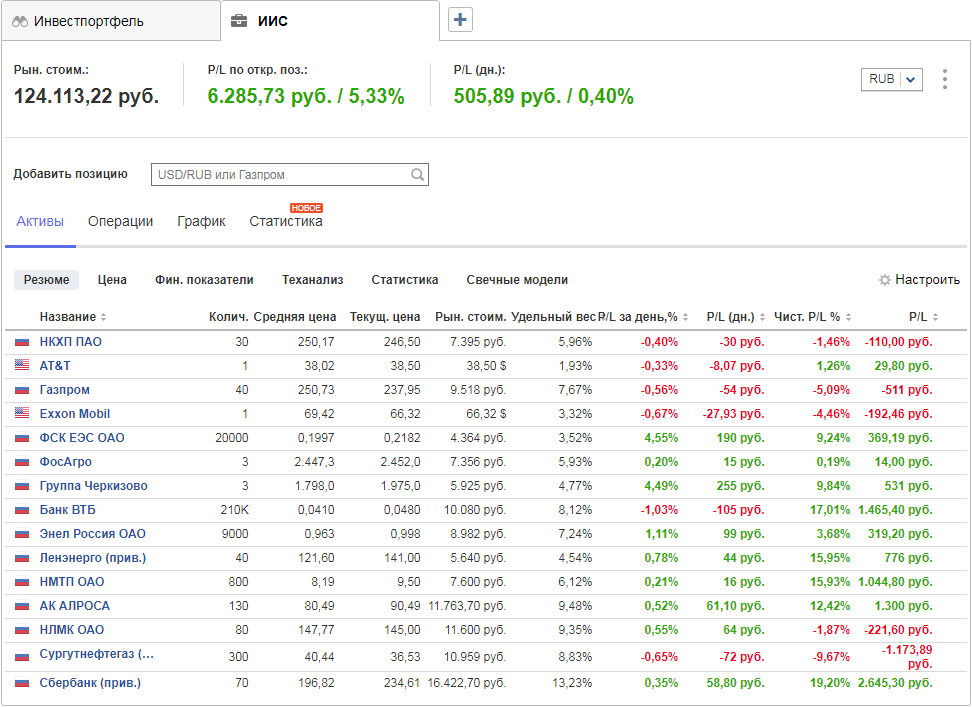Click the Настроить settings link
Screen dimensions: 972x707
(927, 280)
